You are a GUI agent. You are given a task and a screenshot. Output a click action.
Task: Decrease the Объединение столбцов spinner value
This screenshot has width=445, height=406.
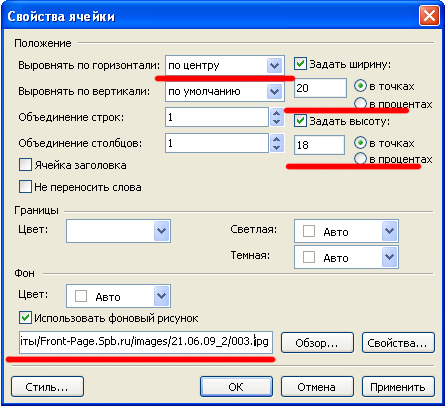[276, 147]
